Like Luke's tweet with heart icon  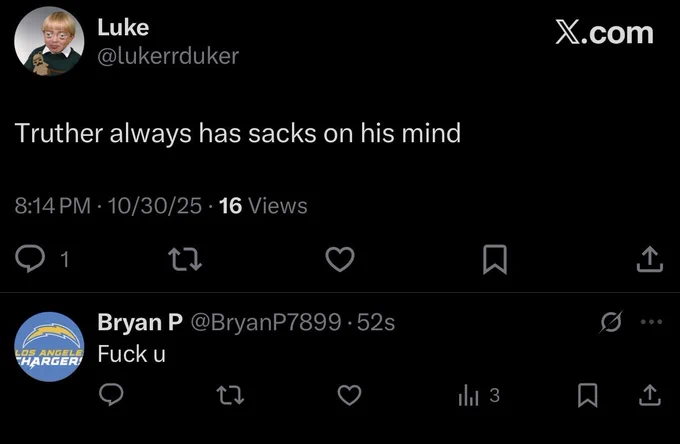(340, 259)
